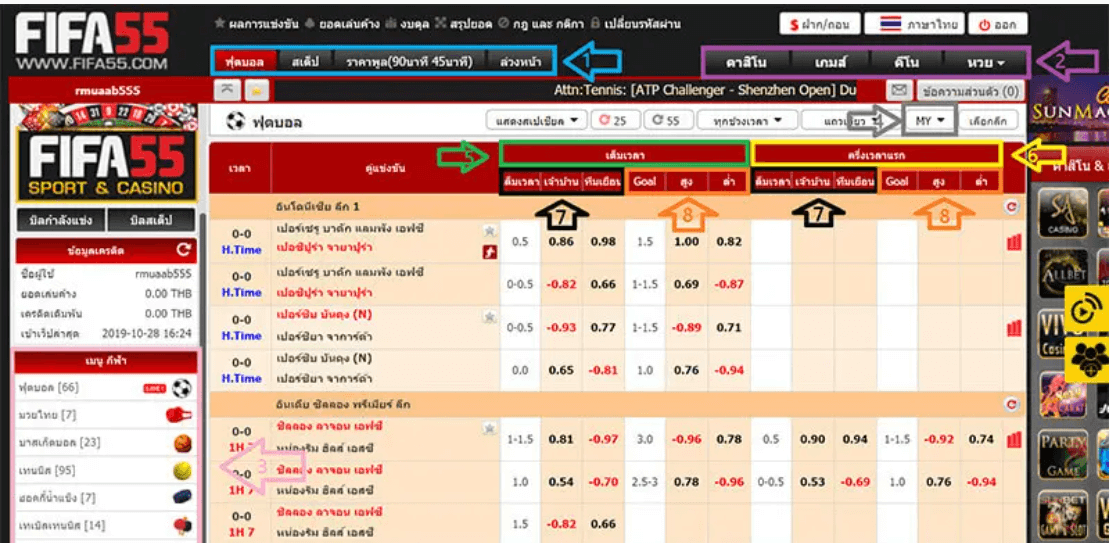Select the สเต็ป parlay tab

coord(307,62)
